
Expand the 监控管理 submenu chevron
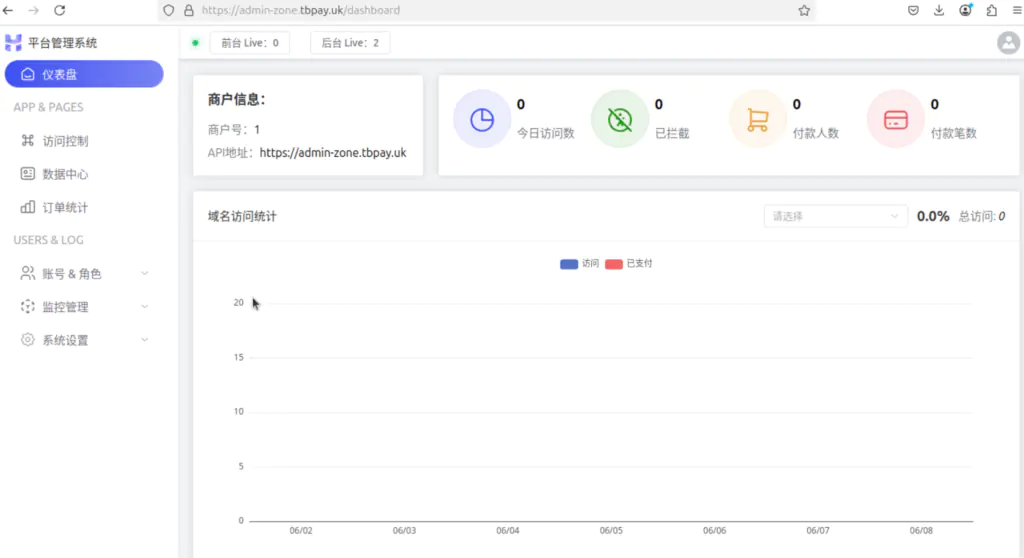(144, 306)
